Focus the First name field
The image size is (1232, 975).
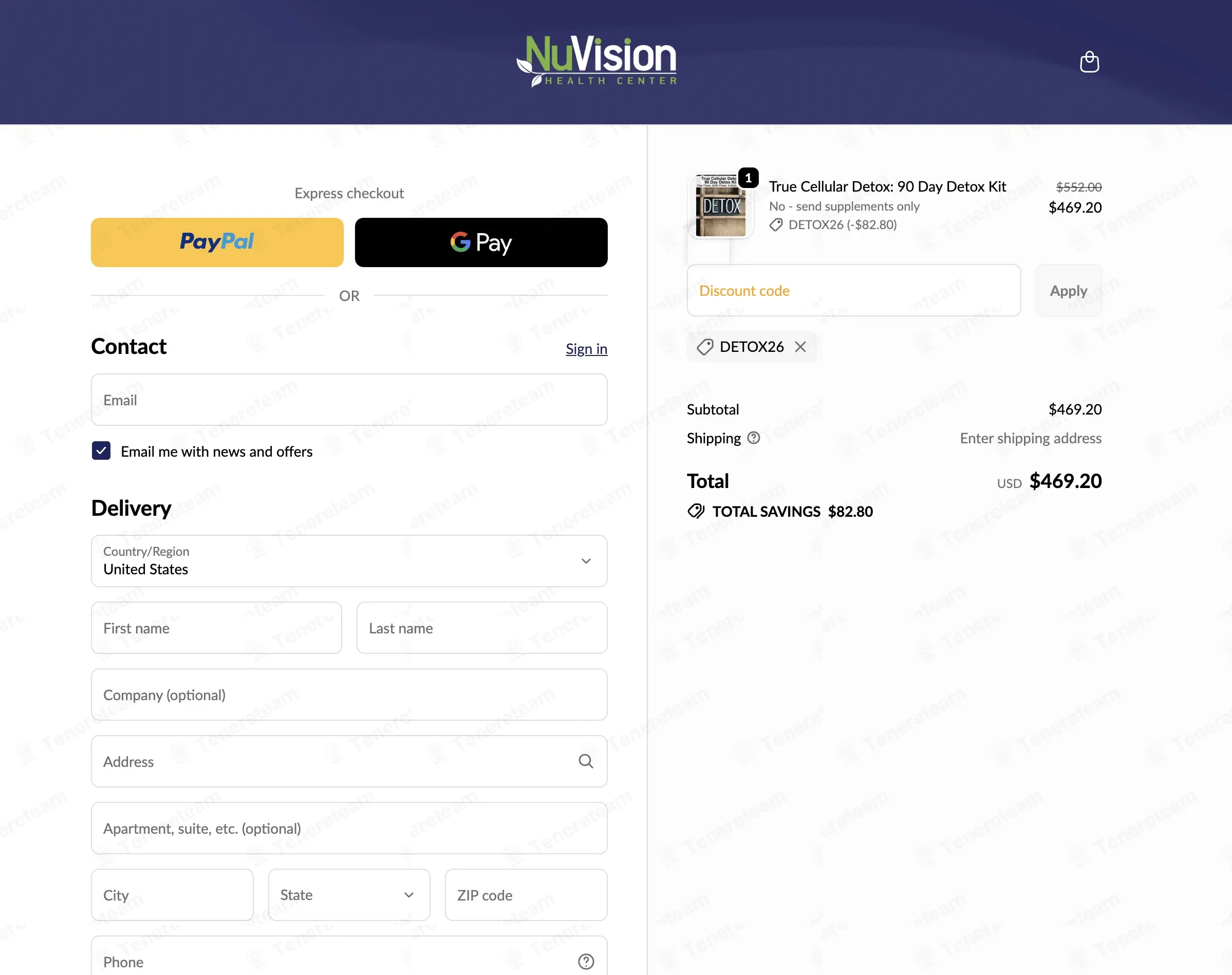pyautogui.click(x=216, y=627)
